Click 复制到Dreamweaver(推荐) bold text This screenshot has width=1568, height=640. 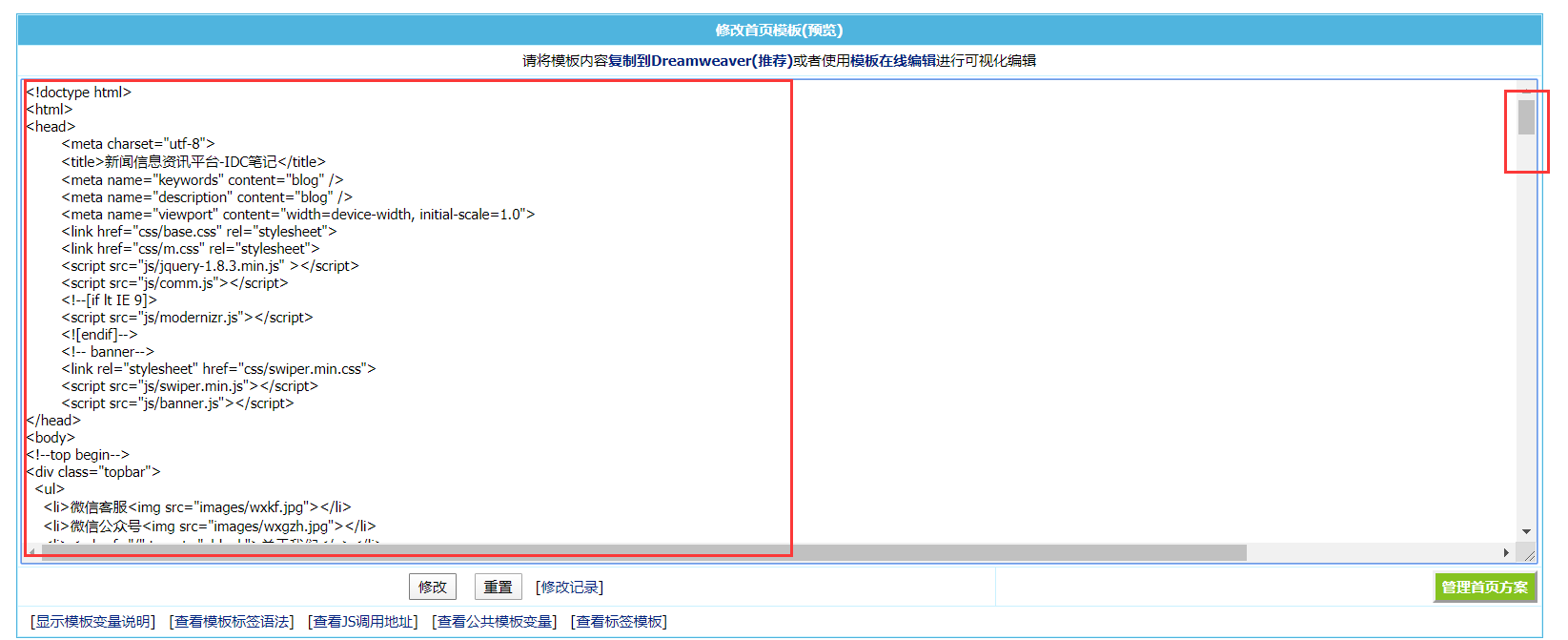[x=701, y=61]
